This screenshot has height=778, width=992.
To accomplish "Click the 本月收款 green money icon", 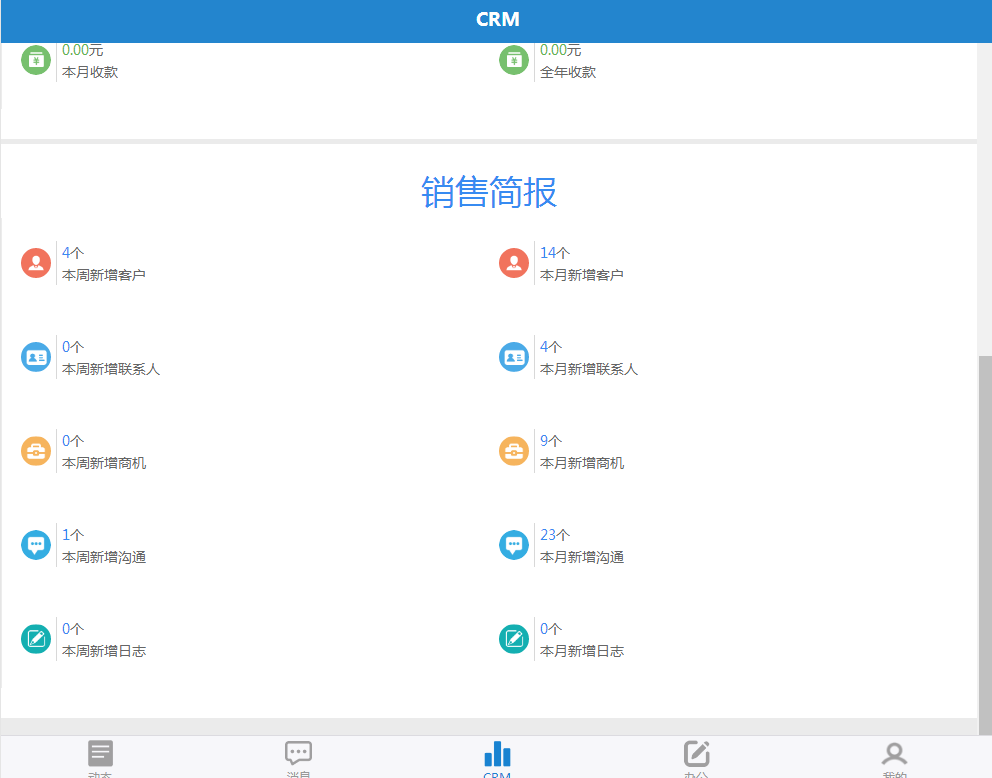I will [x=36, y=60].
